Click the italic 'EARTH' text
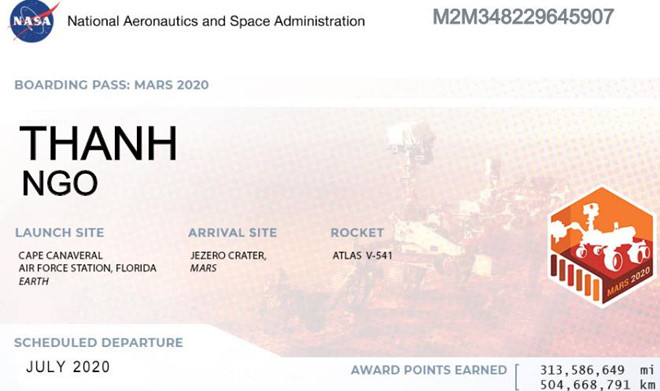Image resolution: width=660 pixels, height=391 pixels. pyautogui.click(x=34, y=281)
